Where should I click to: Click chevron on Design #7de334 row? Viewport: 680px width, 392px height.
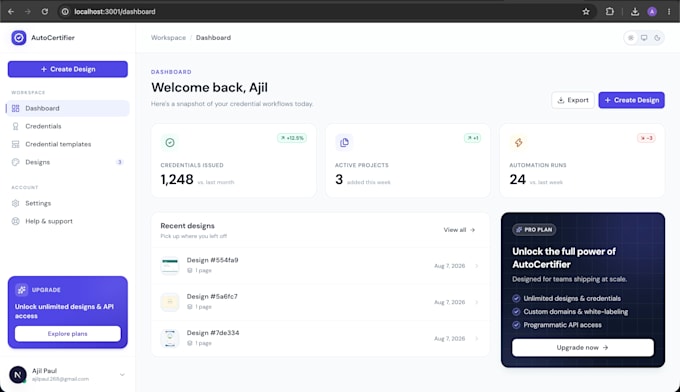[477, 339]
